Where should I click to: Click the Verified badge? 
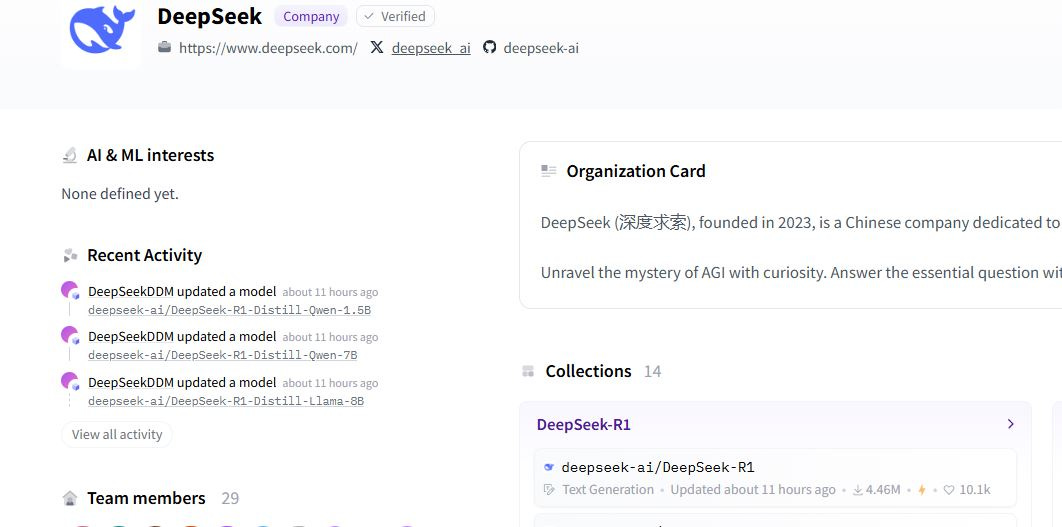396,16
